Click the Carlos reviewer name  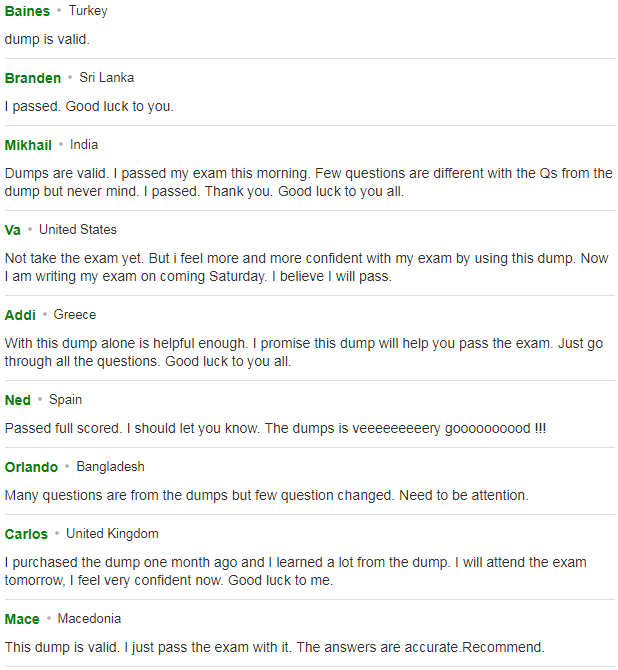point(26,535)
